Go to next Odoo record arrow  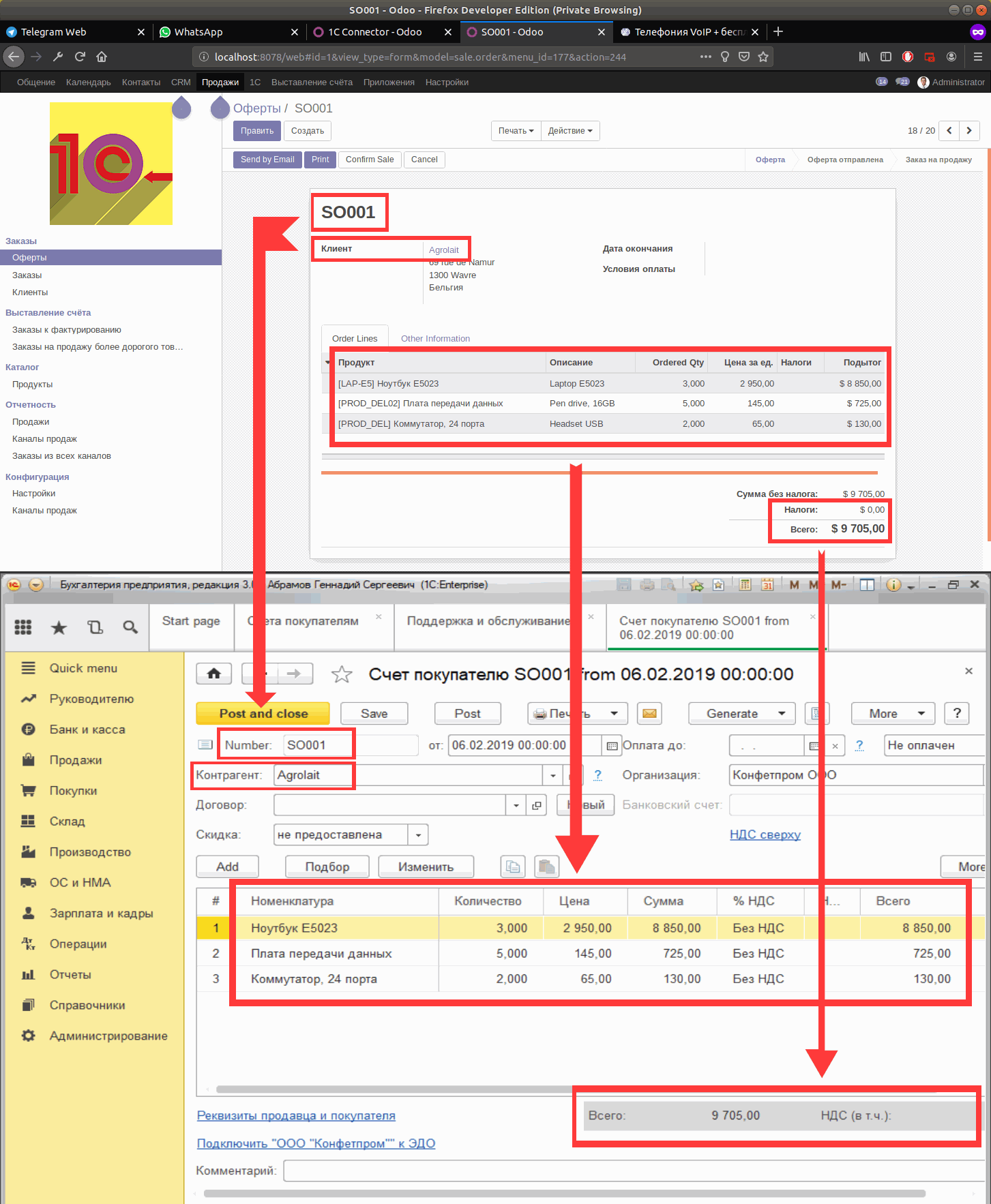tap(969, 130)
